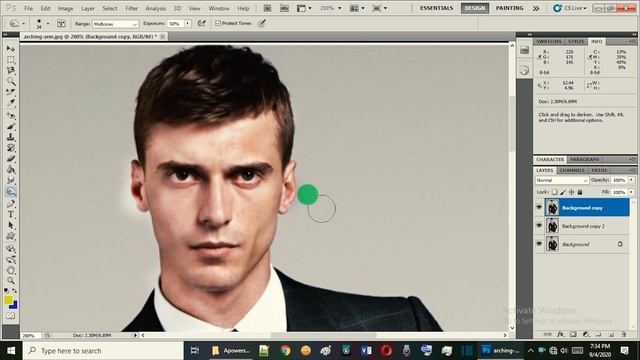Create new fill or adjustment layer
Image resolution: width=640 pixels, height=360 pixels.
click(586, 334)
